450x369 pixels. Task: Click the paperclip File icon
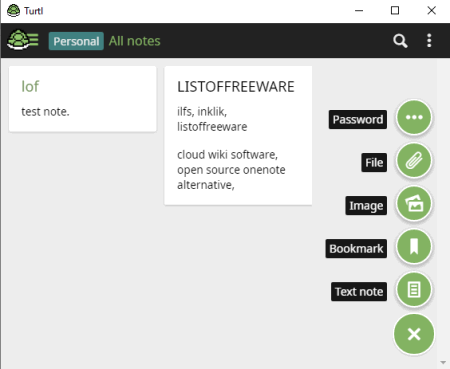pos(414,161)
